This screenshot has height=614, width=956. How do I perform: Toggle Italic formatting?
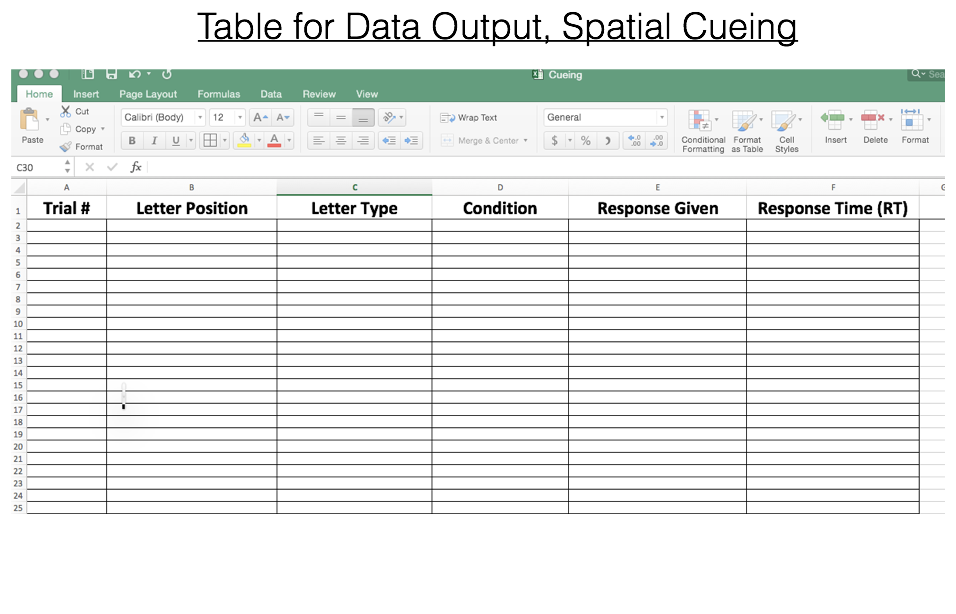(x=154, y=141)
